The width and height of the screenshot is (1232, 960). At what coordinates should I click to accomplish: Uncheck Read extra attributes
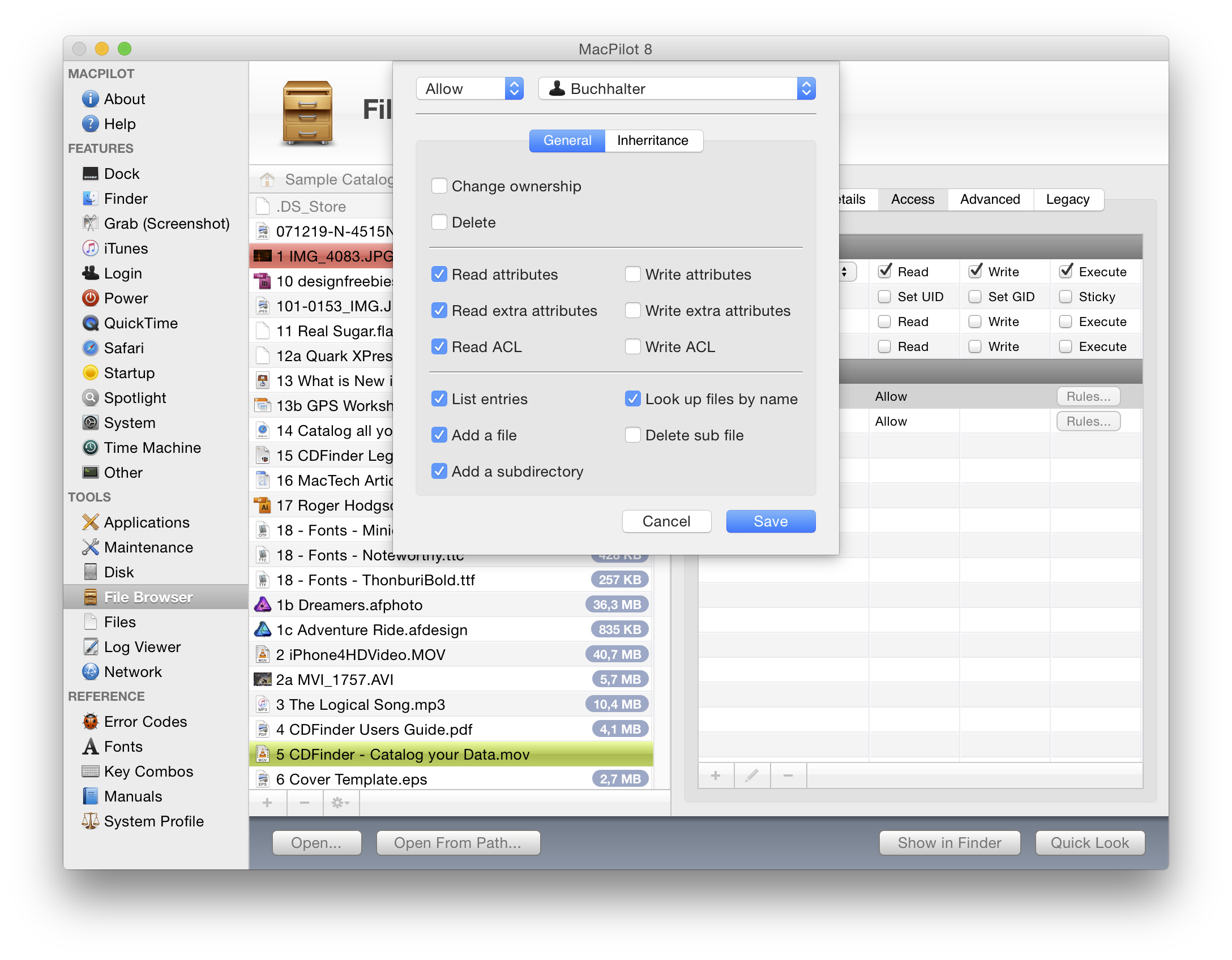coord(439,311)
